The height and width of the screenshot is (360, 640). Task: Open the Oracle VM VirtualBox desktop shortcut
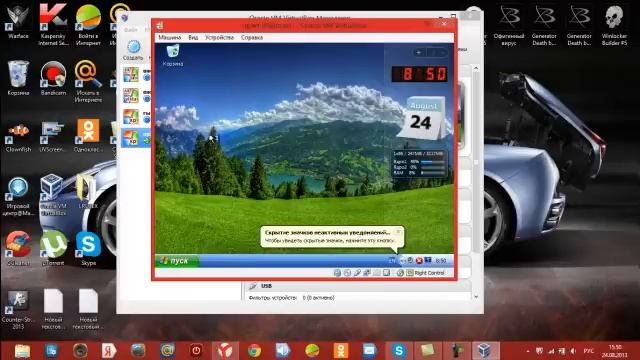pyautogui.click(x=53, y=195)
